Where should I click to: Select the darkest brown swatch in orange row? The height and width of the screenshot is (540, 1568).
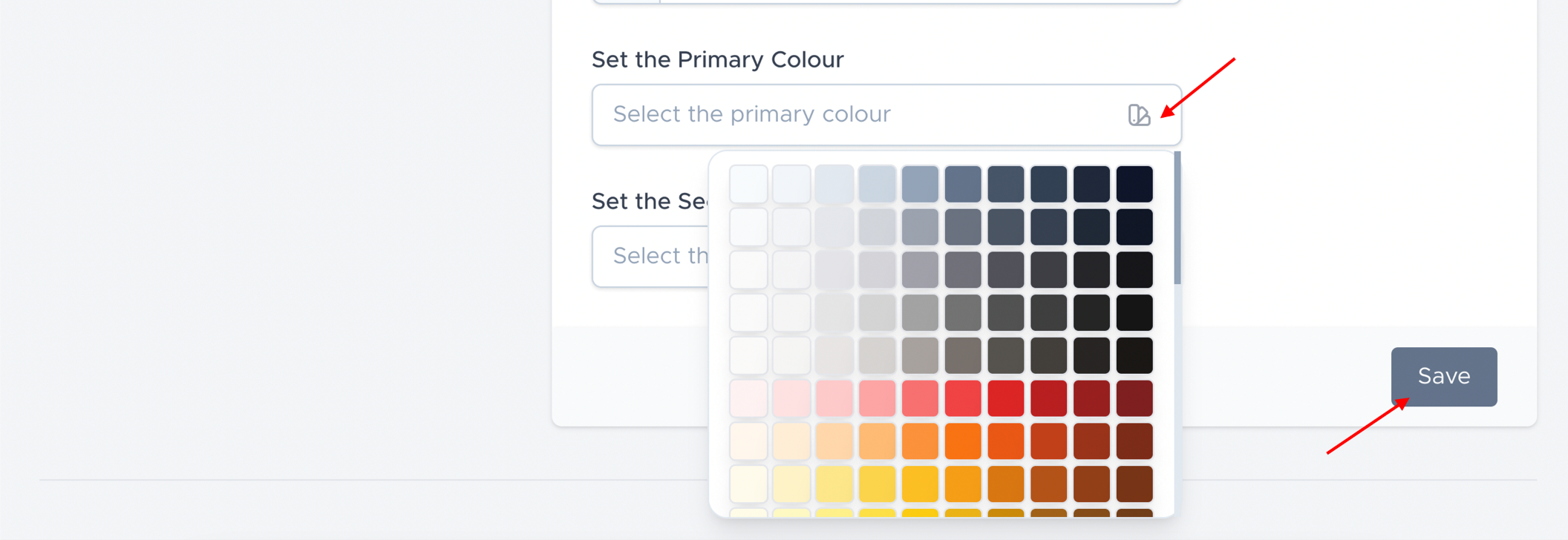click(x=1134, y=441)
